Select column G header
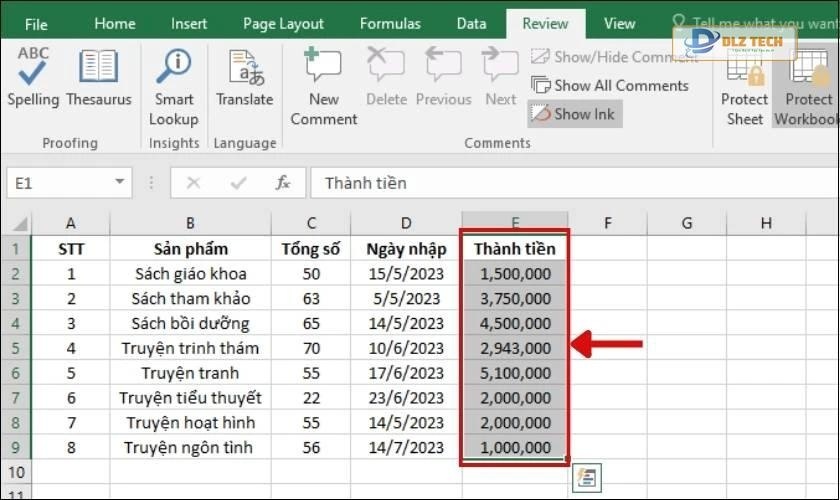 click(687, 223)
